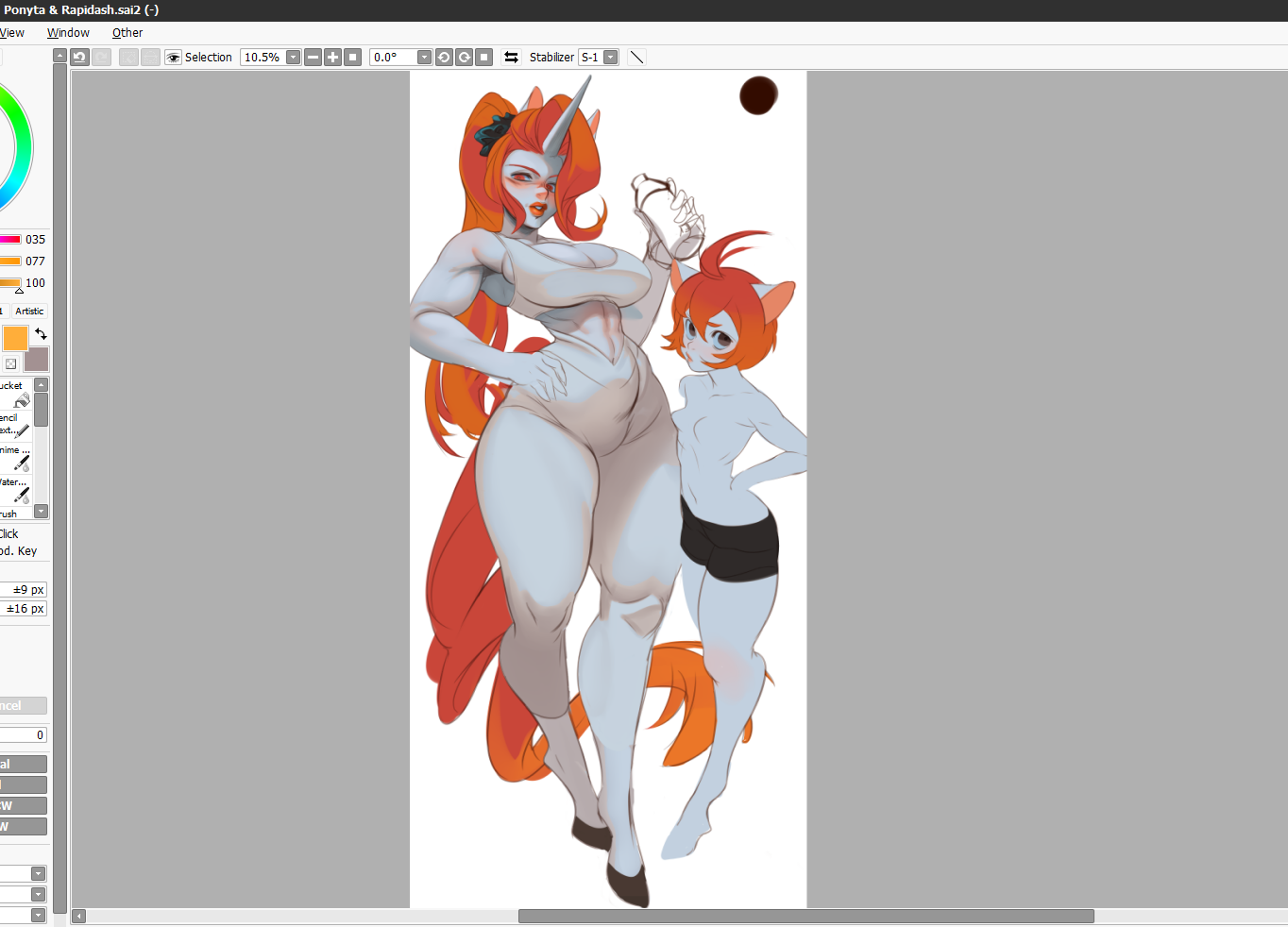Click the grayish background color swatch

click(37, 359)
